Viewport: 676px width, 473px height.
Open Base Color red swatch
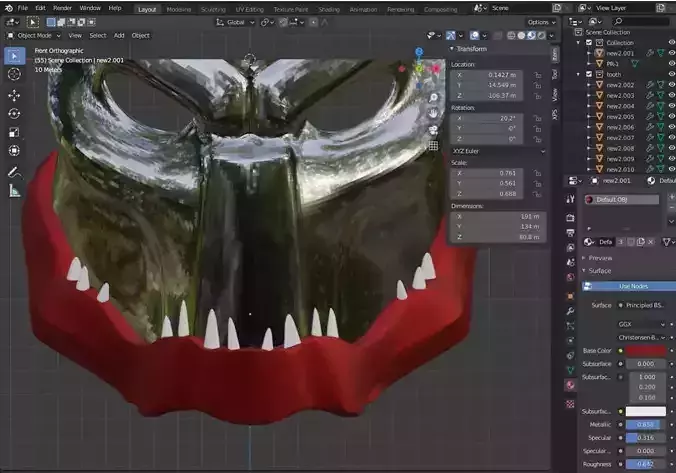pos(646,351)
